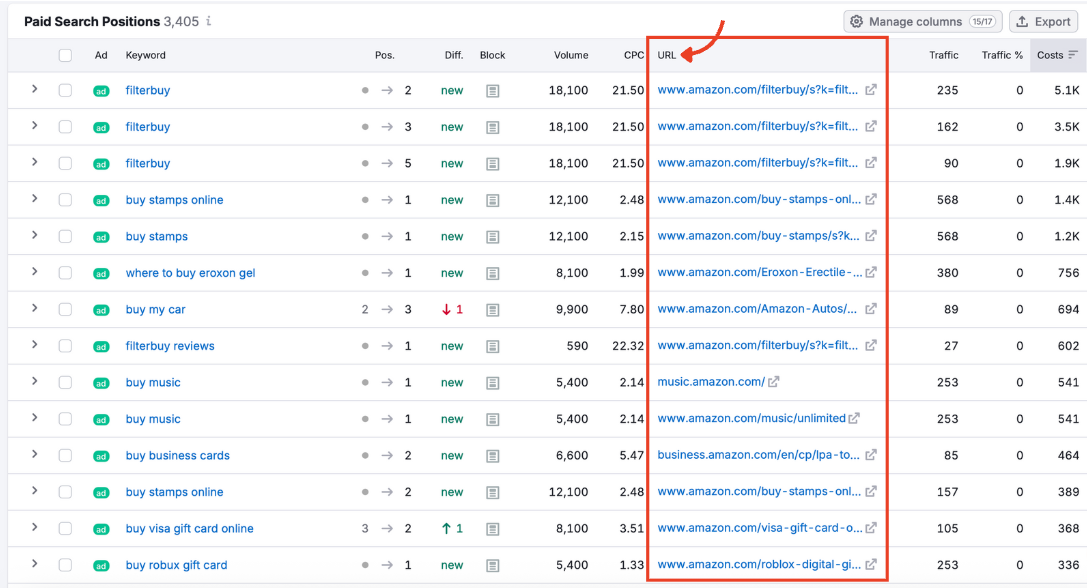
Task: Open the buy stamps online keyword link
Action: pos(175,200)
